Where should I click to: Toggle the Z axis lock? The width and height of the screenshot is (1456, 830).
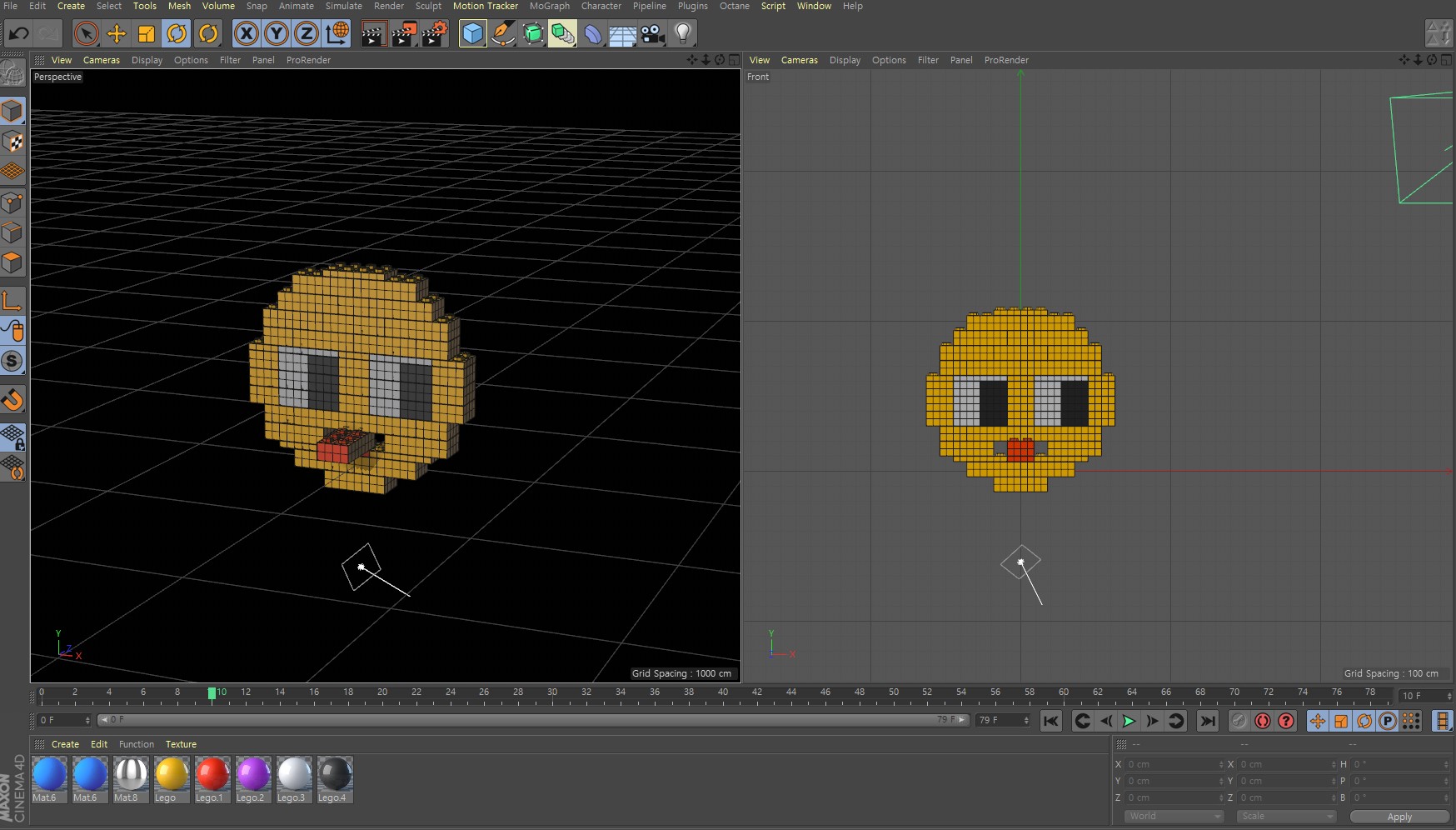pos(307,33)
